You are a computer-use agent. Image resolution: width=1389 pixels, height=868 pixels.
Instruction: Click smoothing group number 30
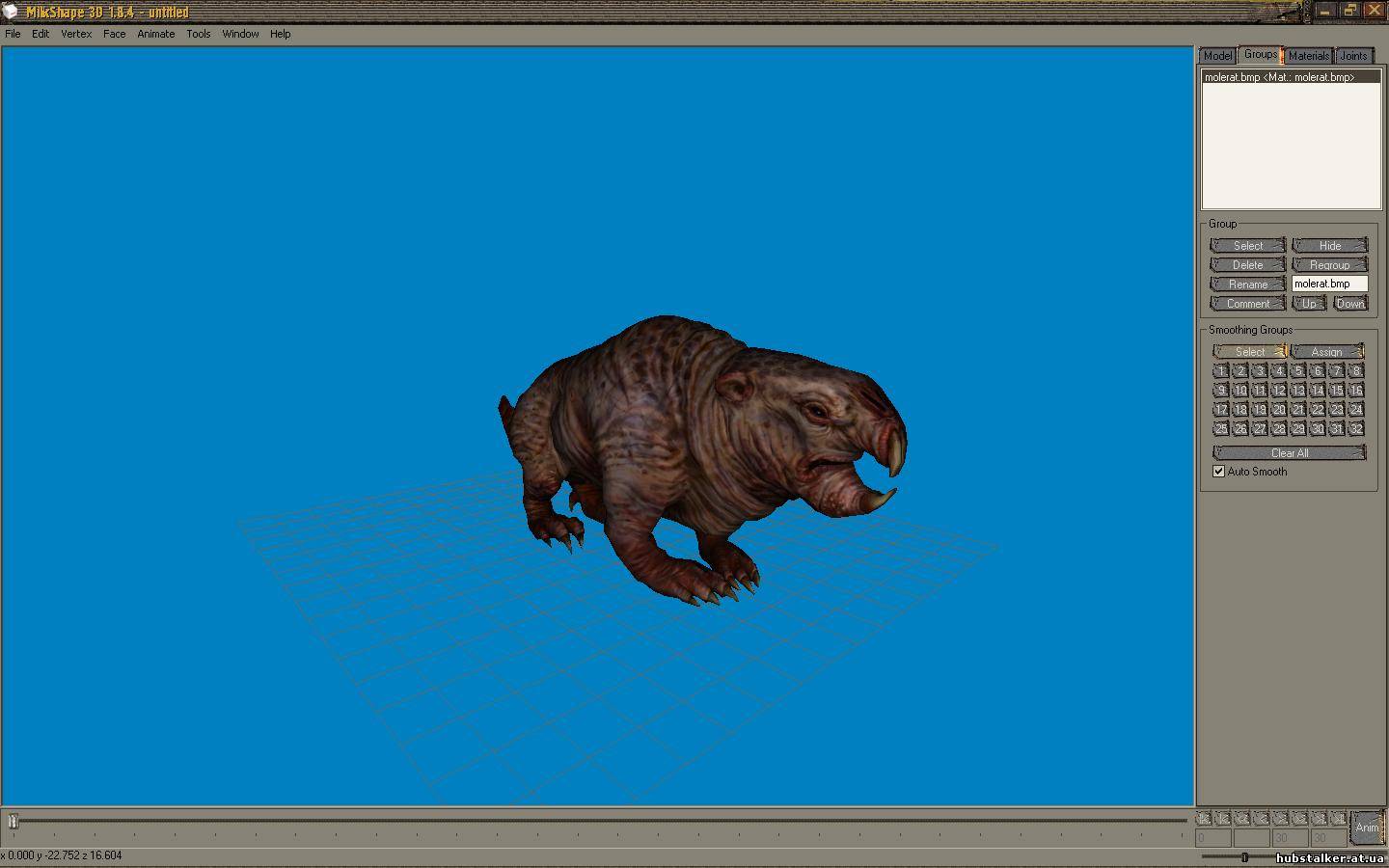[x=1318, y=428]
